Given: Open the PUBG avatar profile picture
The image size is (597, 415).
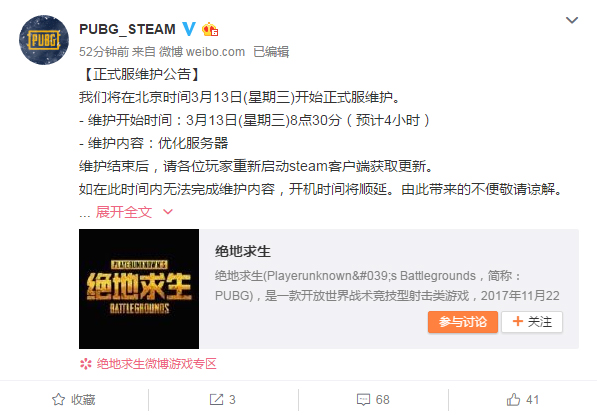Looking at the screenshot, I should [x=44, y=40].
